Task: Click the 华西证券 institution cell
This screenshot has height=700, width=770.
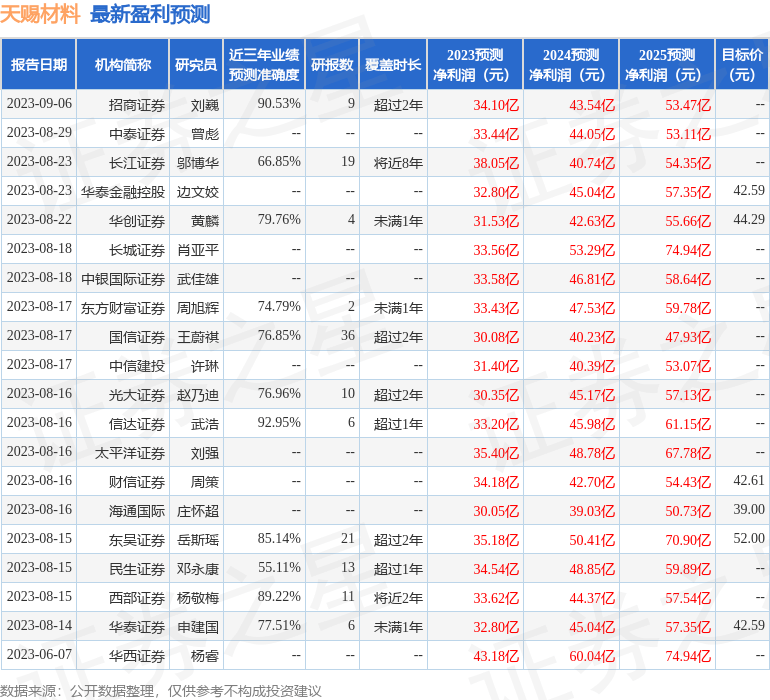Action: 137,656
